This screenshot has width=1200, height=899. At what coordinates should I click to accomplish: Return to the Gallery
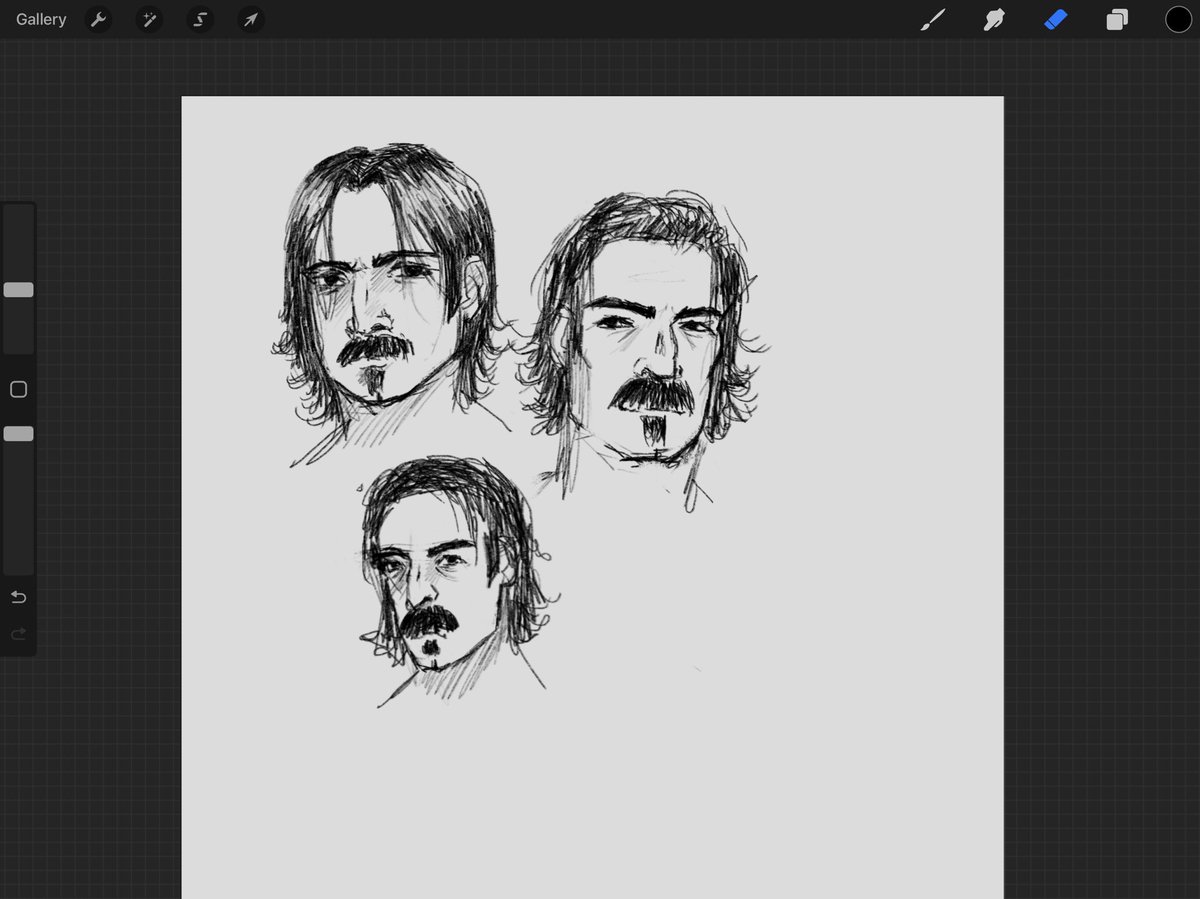tap(41, 19)
